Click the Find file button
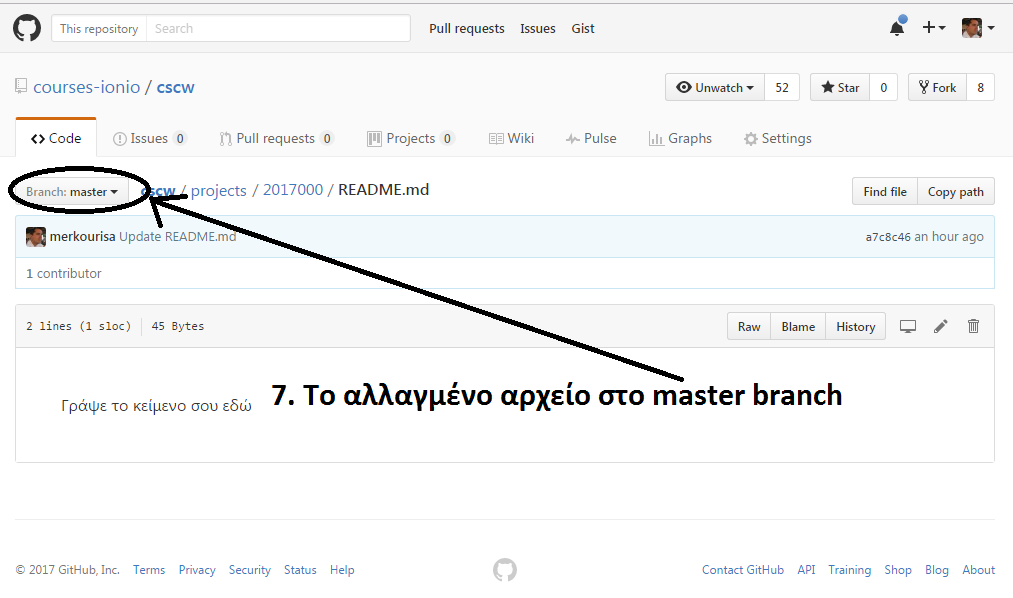1013x598 pixels. coord(884,191)
